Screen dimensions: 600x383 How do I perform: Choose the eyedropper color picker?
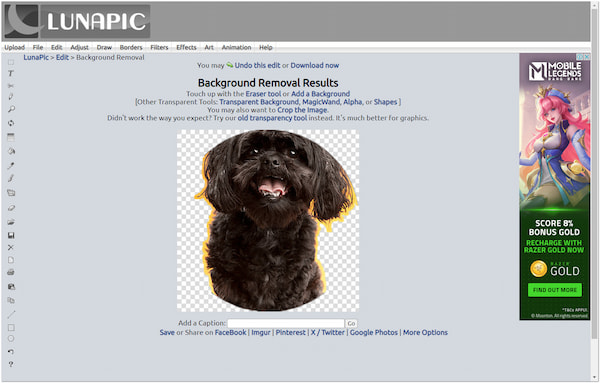[x=11, y=165]
